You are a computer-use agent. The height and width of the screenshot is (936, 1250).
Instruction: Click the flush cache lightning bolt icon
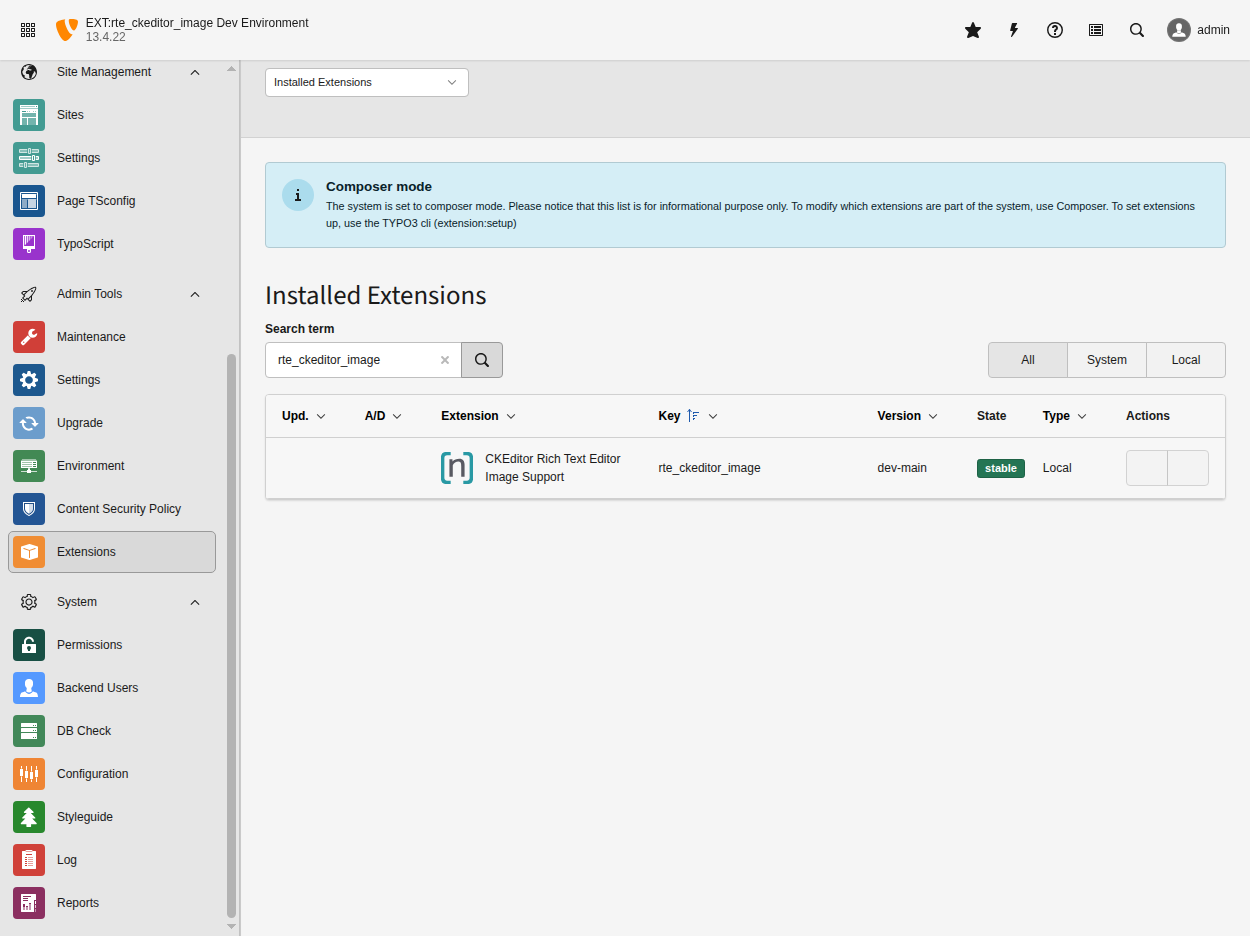tap(1013, 30)
